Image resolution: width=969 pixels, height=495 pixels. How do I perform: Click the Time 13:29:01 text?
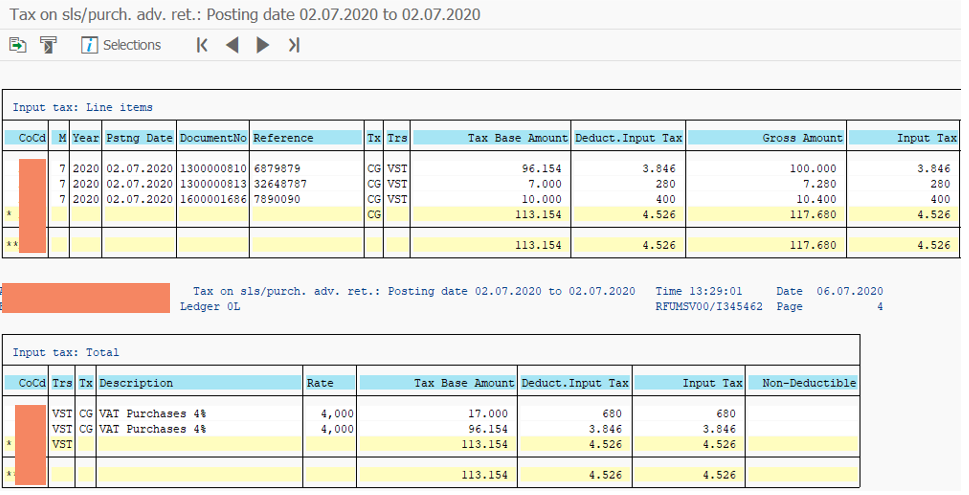click(698, 291)
